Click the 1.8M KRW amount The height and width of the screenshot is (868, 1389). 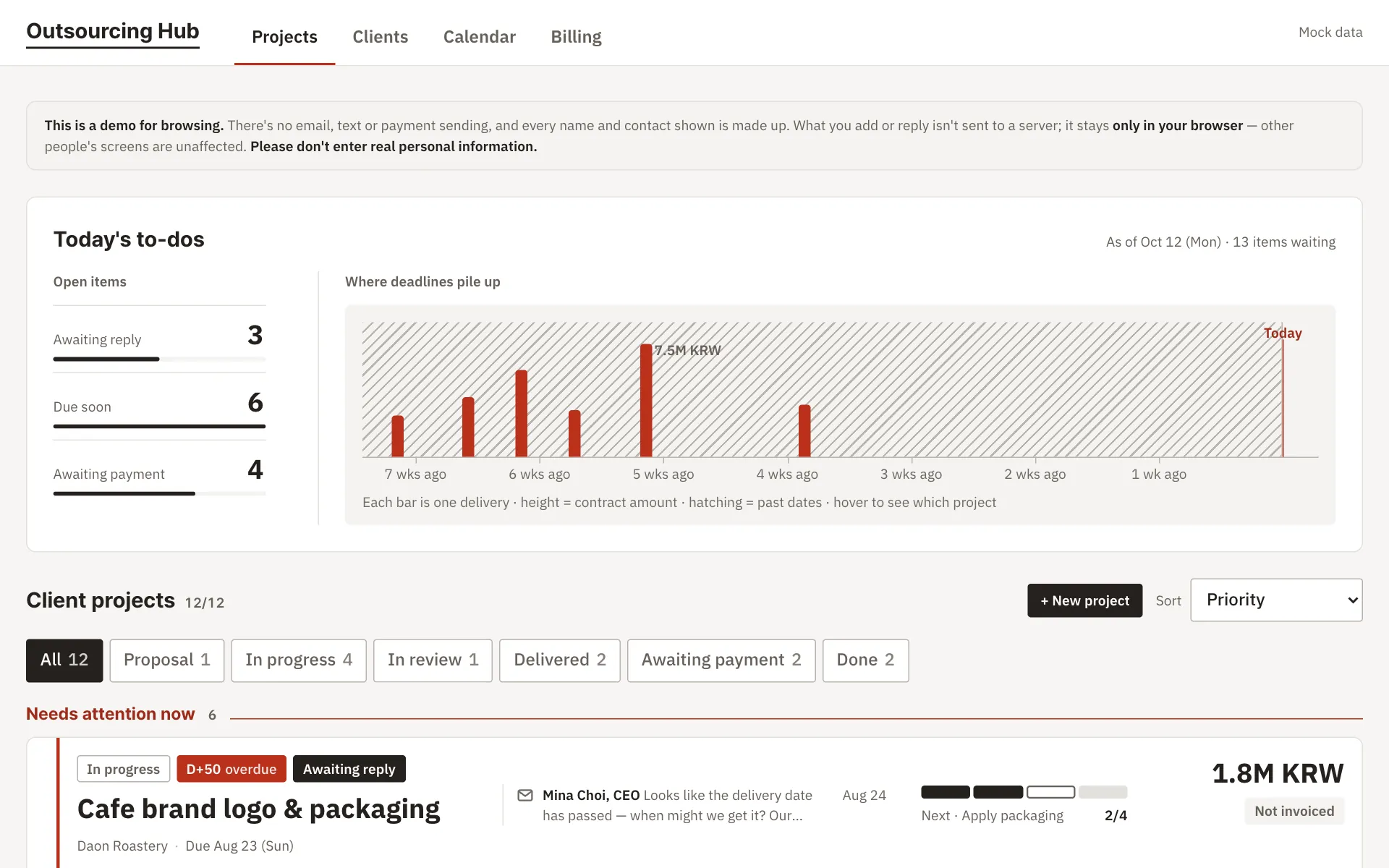(1278, 773)
